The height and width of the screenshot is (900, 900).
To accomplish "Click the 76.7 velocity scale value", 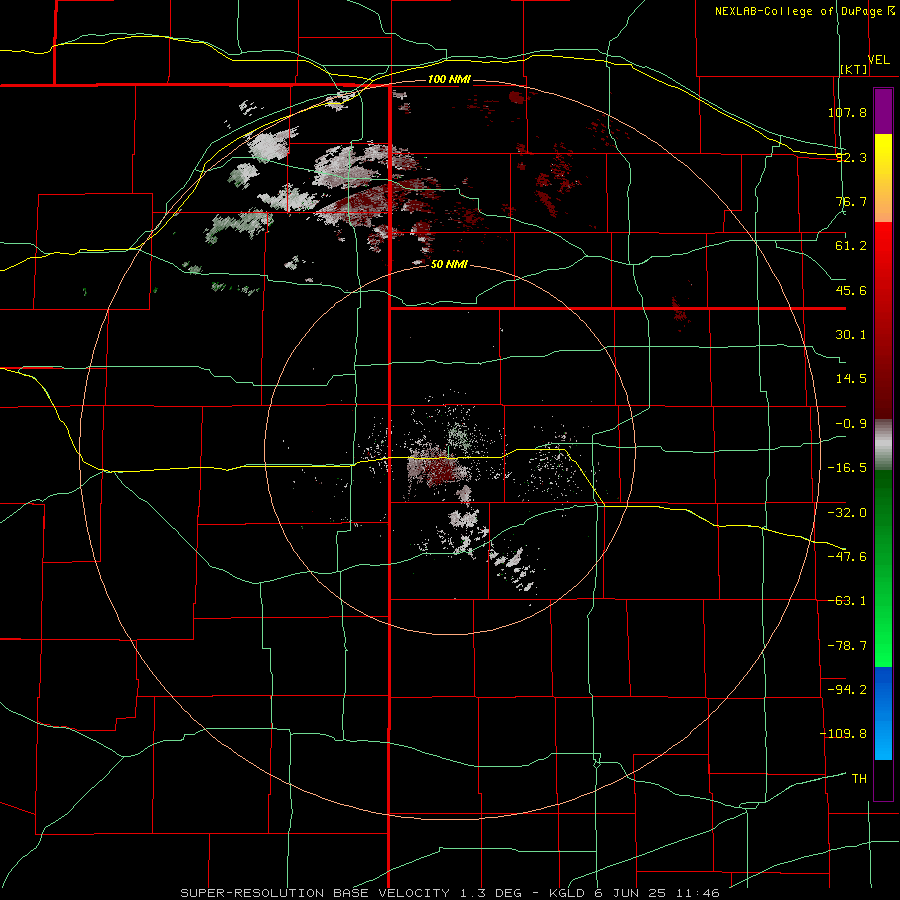I will [x=851, y=201].
